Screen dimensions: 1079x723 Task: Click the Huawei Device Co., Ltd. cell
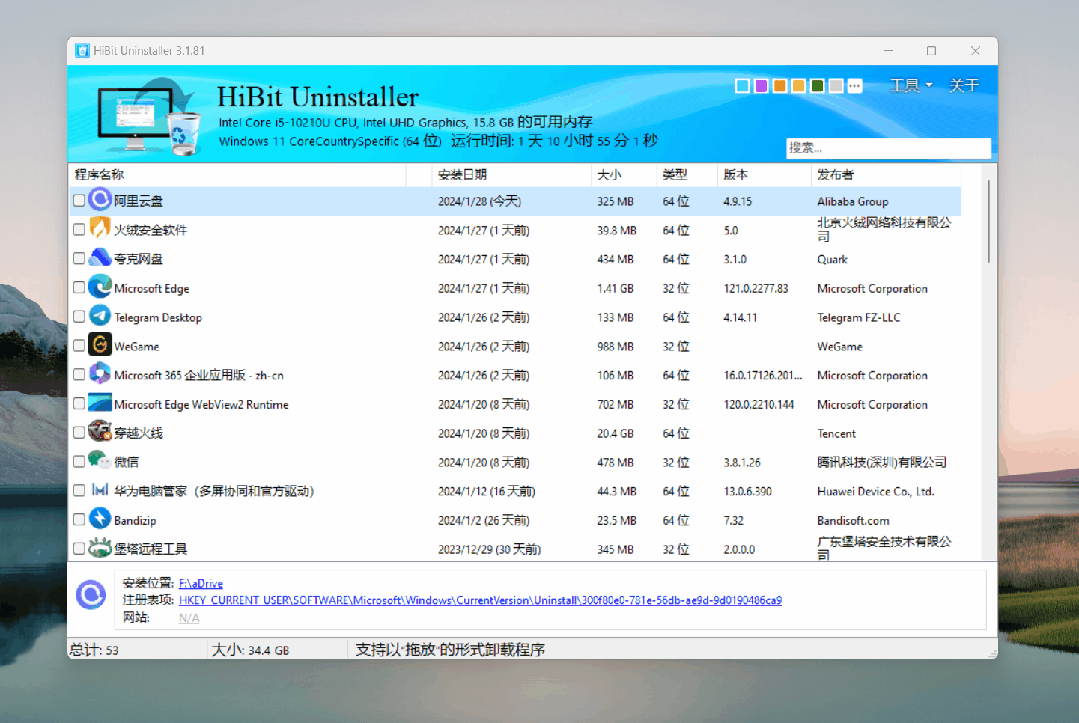(875, 491)
